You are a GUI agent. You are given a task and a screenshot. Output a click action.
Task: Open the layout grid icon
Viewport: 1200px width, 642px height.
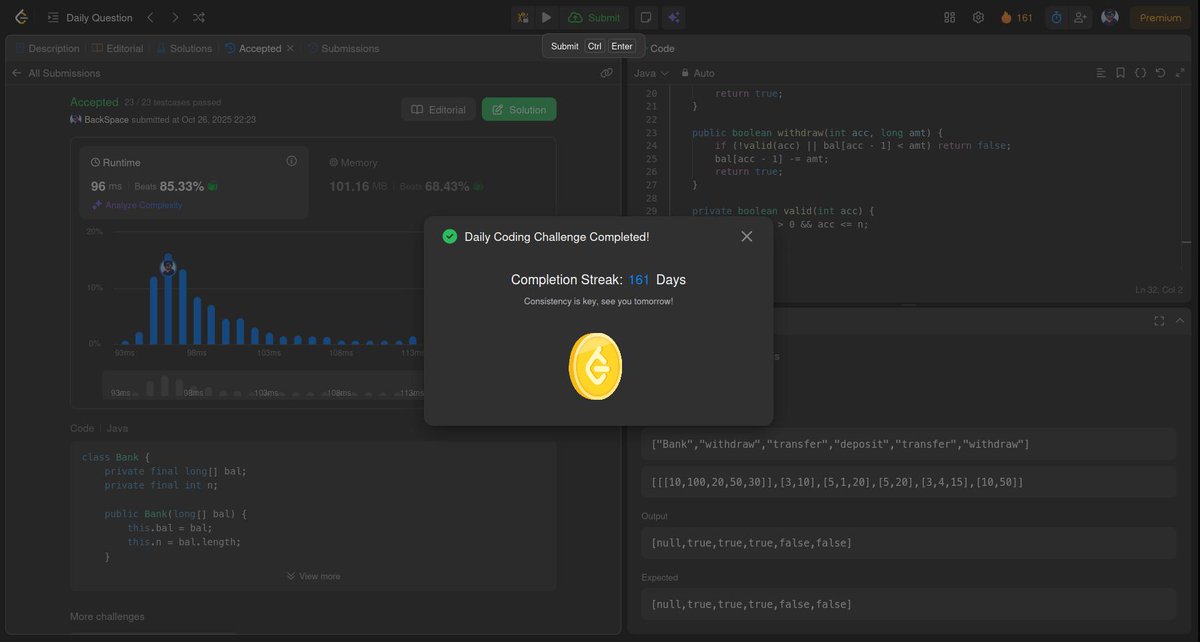pos(950,17)
